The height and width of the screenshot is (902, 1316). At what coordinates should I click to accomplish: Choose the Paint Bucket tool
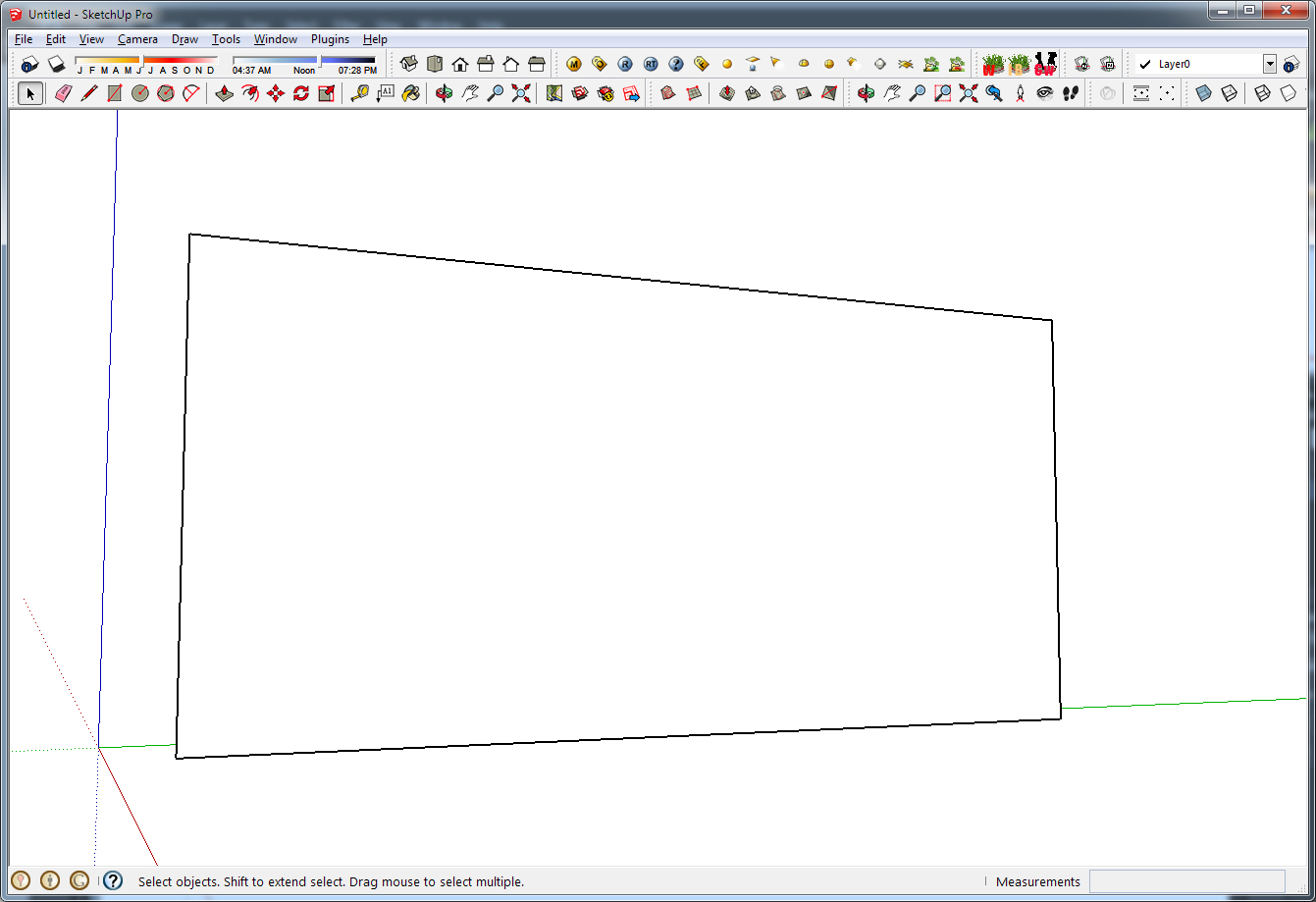(x=411, y=93)
